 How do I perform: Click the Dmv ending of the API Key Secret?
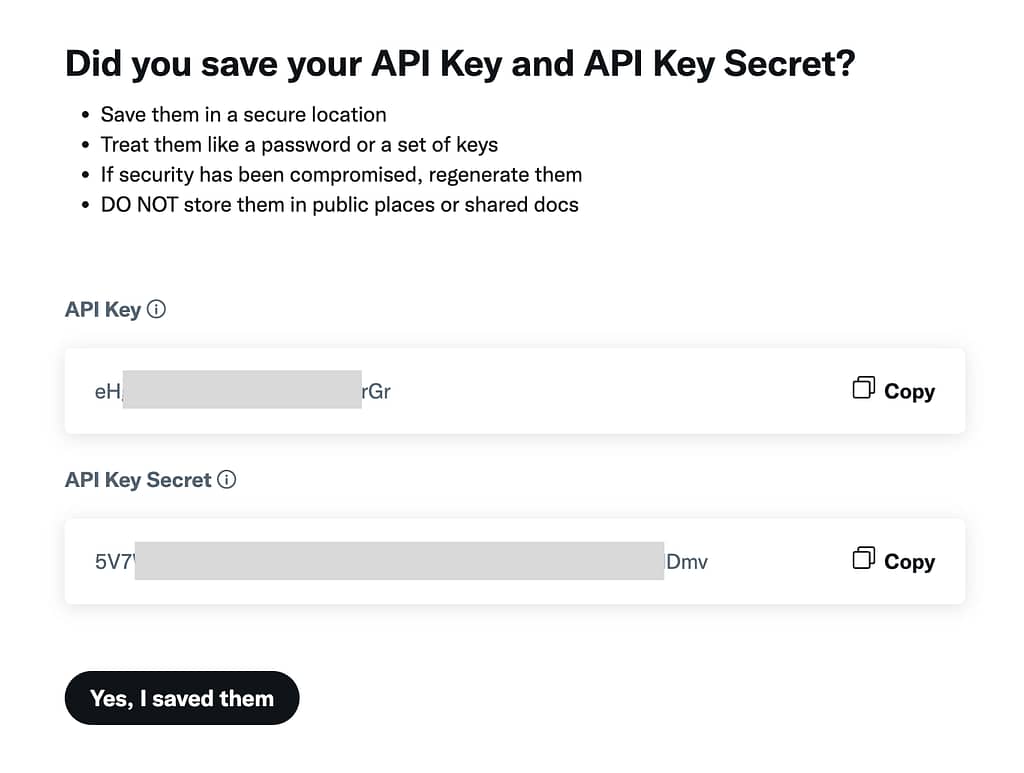[x=686, y=562]
